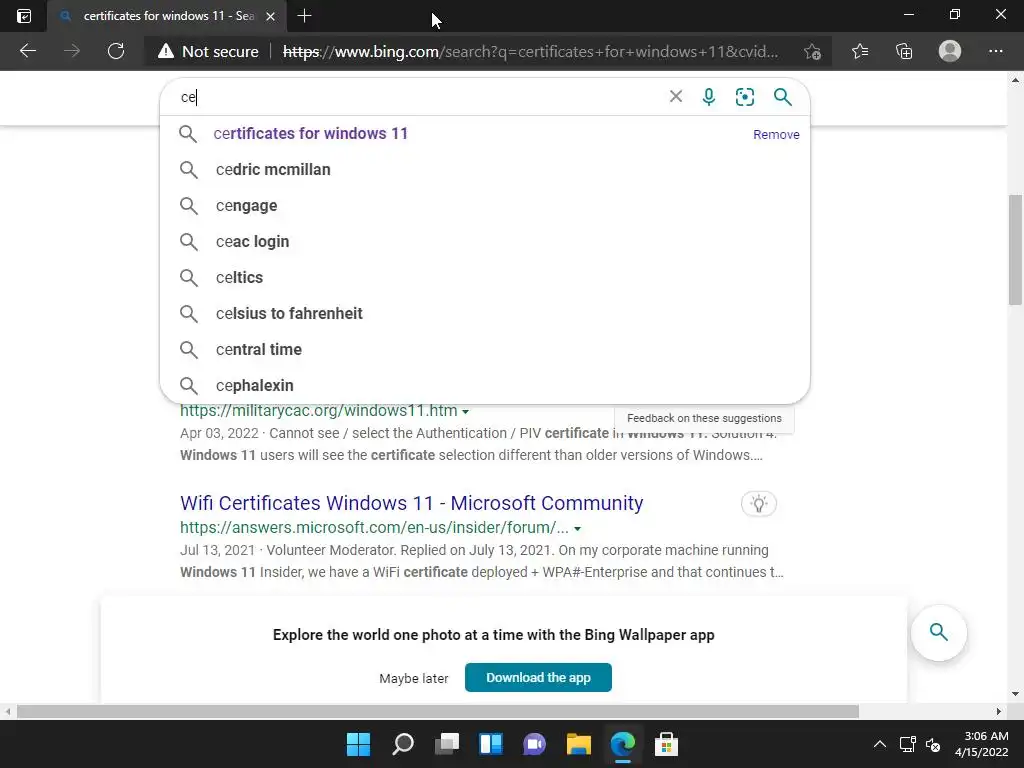Click Feedback on these suggestions
This screenshot has height=768, width=1024.
tap(704, 418)
